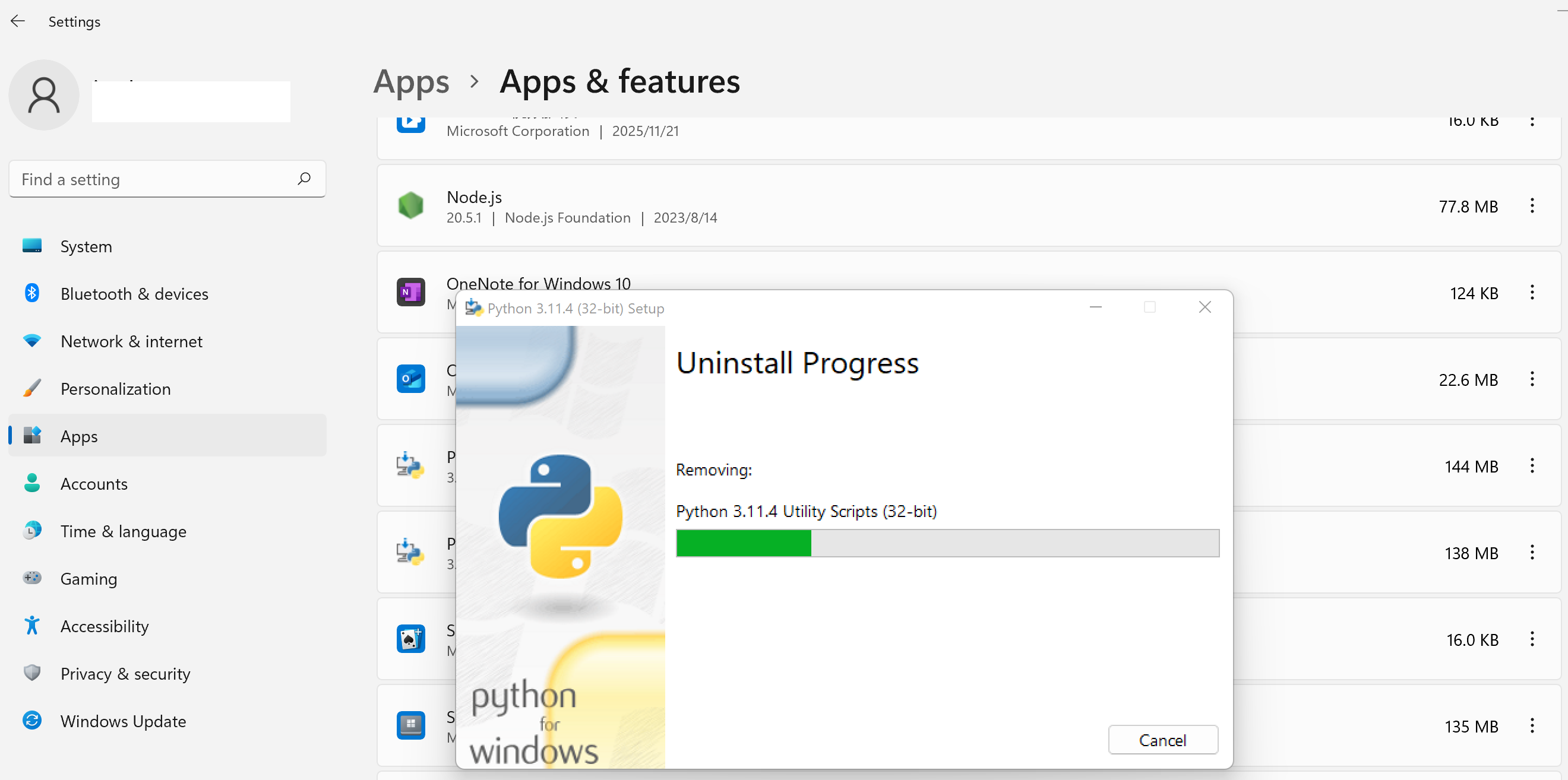
Task: Click the user profile avatar
Action: pos(44,95)
